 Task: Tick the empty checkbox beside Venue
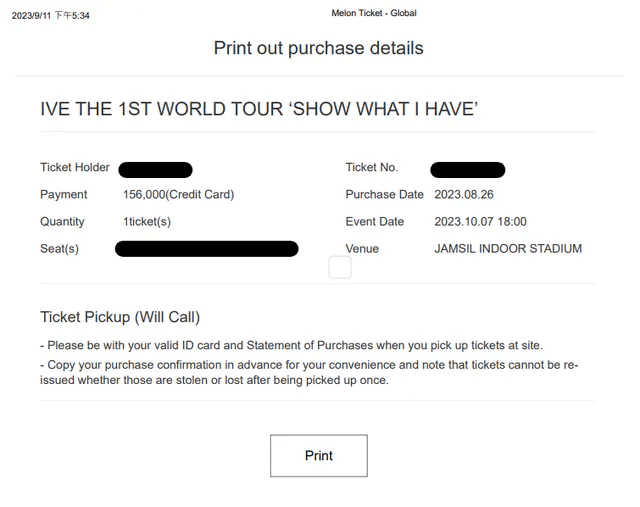tap(340, 267)
